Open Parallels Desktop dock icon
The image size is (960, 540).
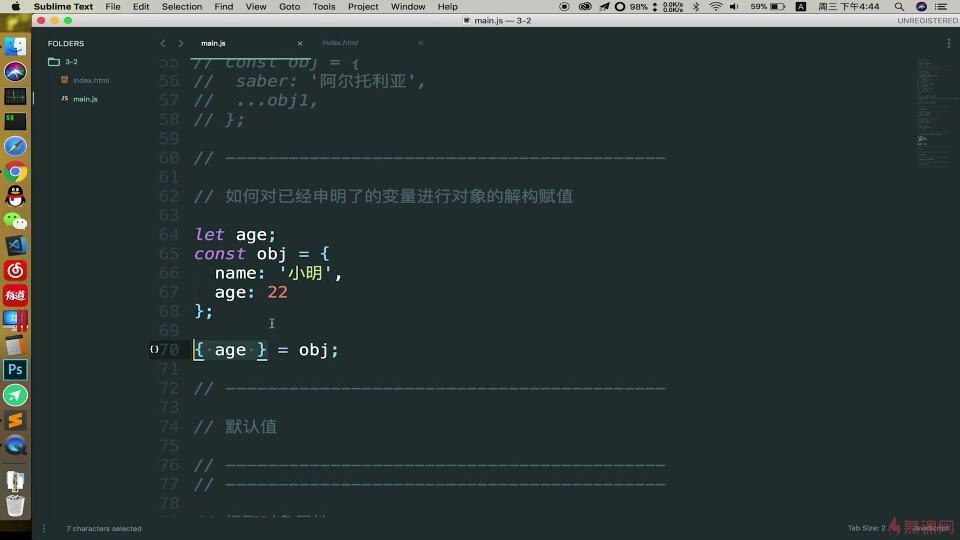[15, 320]
